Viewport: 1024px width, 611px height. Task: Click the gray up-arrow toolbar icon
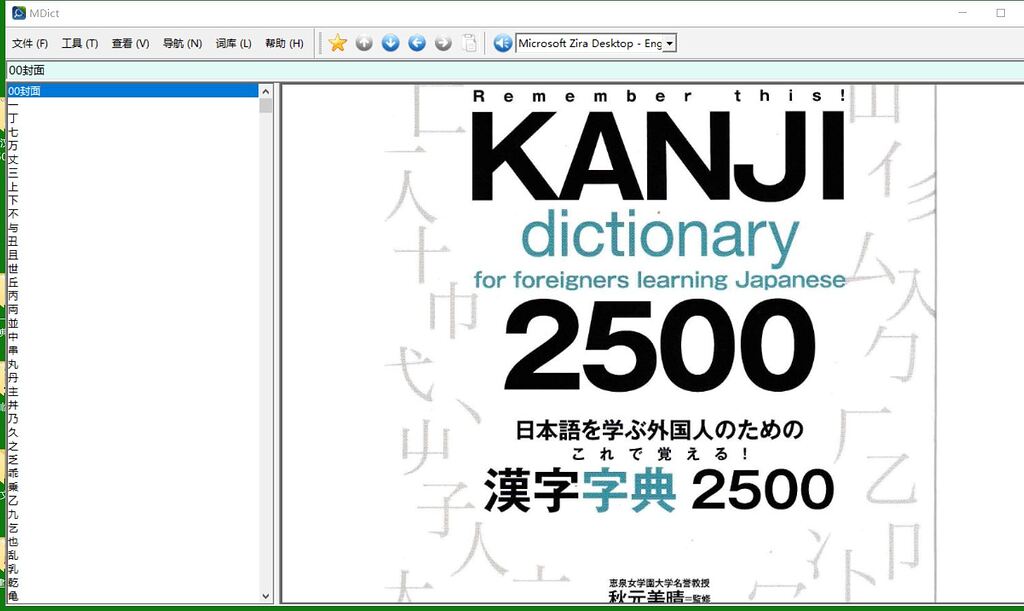tap(364, 43)
